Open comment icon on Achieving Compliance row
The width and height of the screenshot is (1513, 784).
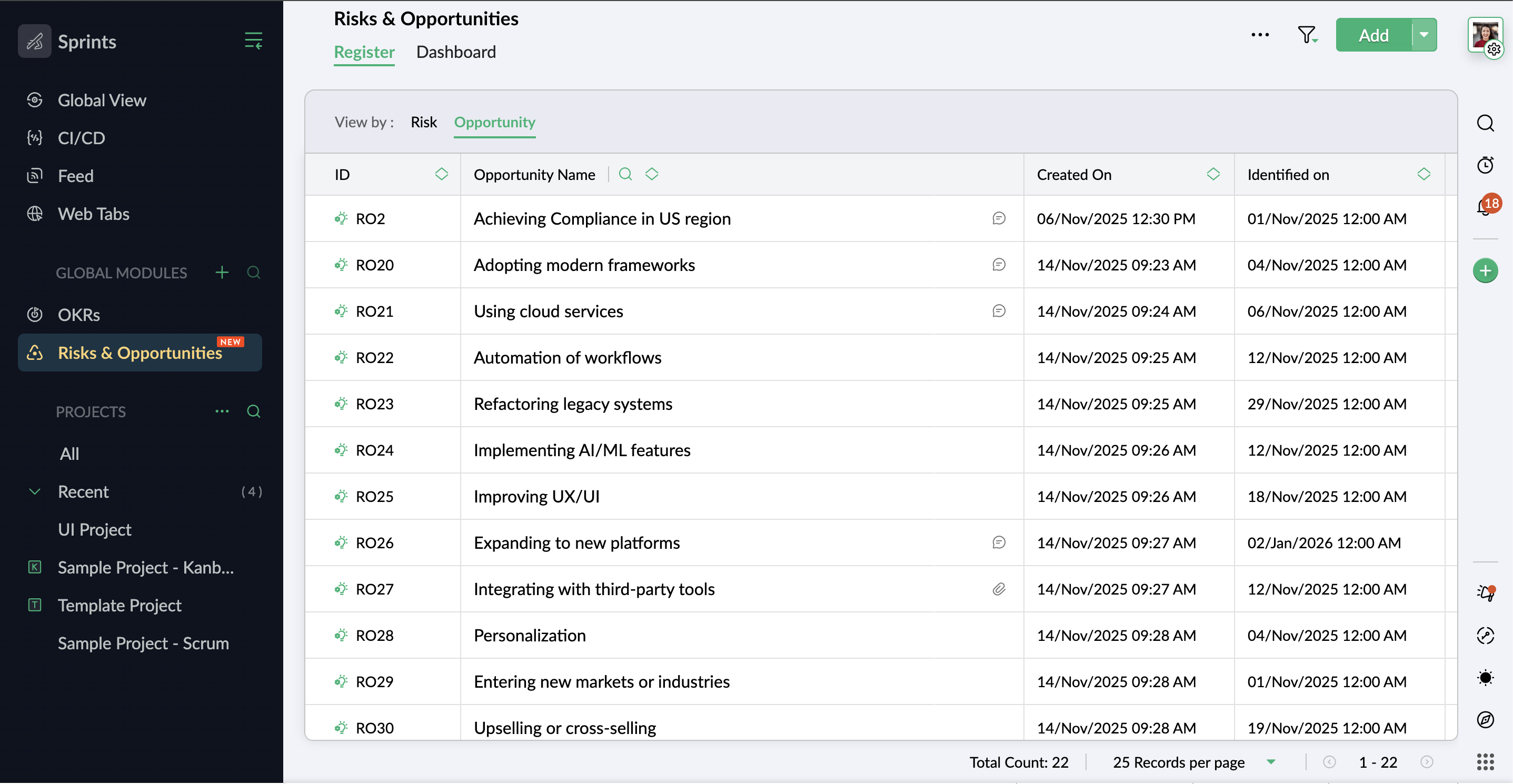pos(999,218)
